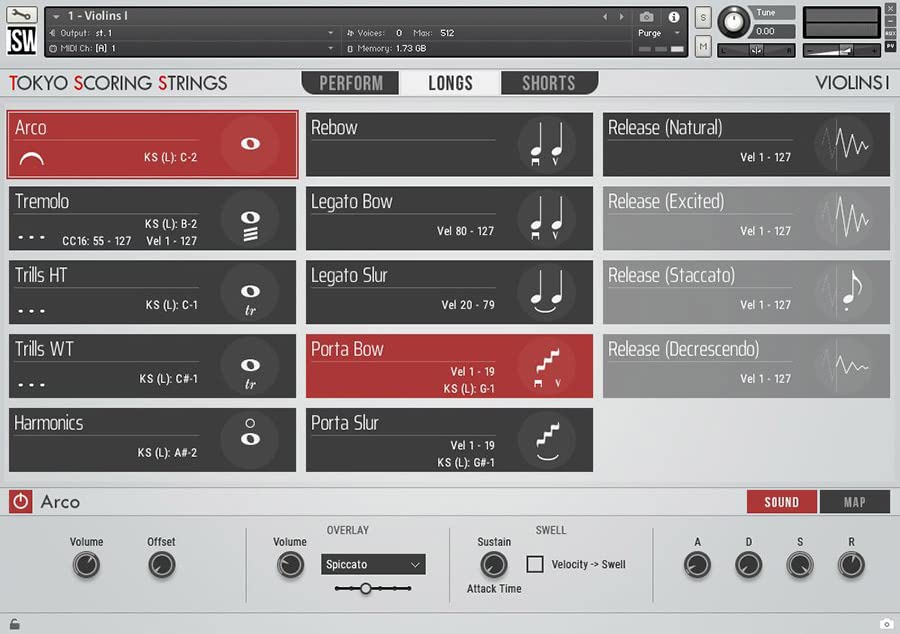
Task: Switch to the MAP tab
Action: [x=855, y=501]
